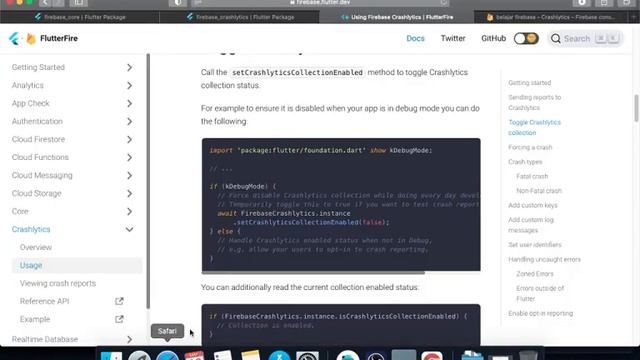Jump to Handling uncaught errors section
The image size is (640, 360).
tap(544, 260)
